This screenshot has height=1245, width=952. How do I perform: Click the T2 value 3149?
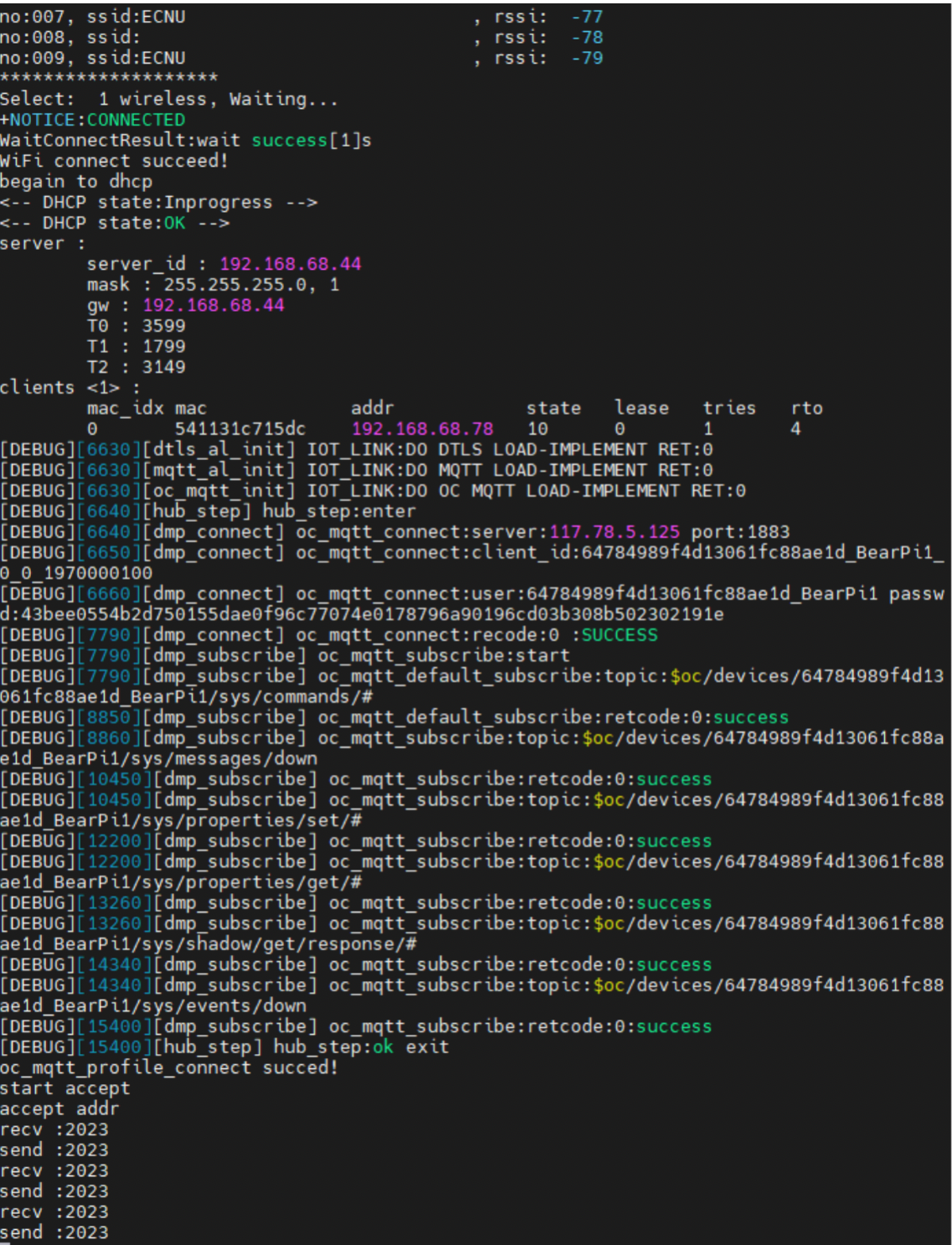point(163,367)
